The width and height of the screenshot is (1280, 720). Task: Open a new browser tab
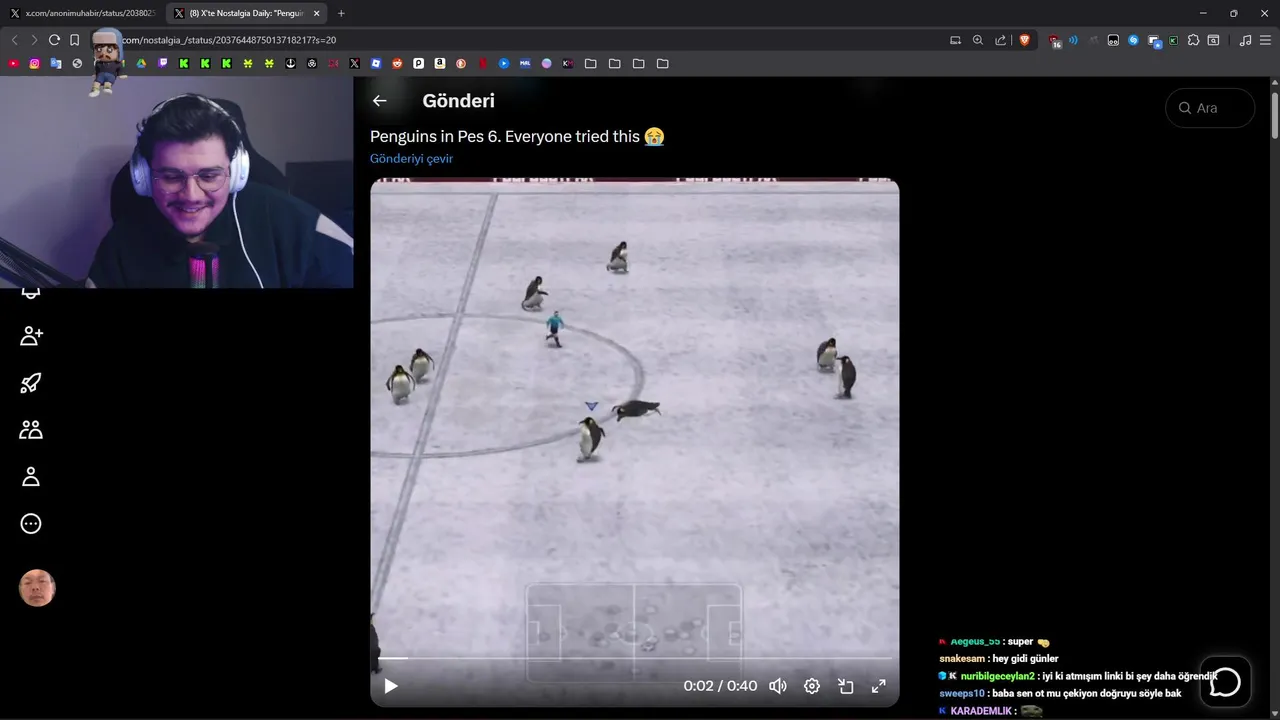tap(341, 13)
